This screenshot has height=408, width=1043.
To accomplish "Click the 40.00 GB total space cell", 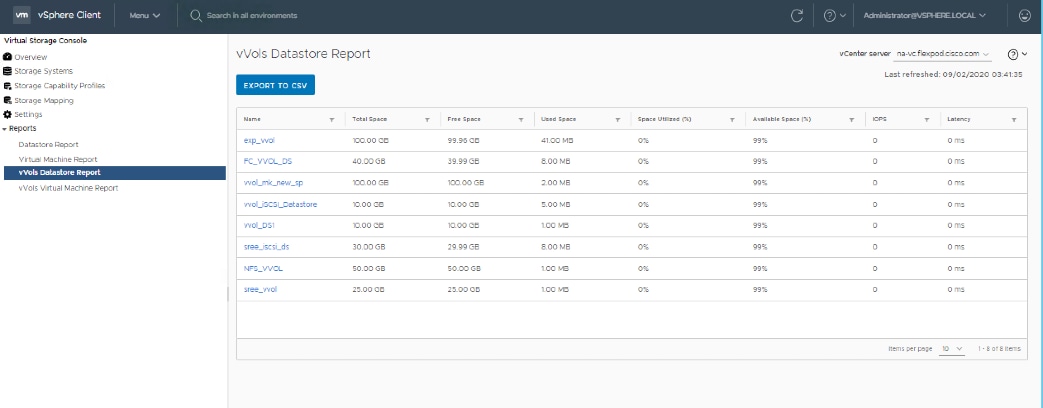I will pos(368,162).
